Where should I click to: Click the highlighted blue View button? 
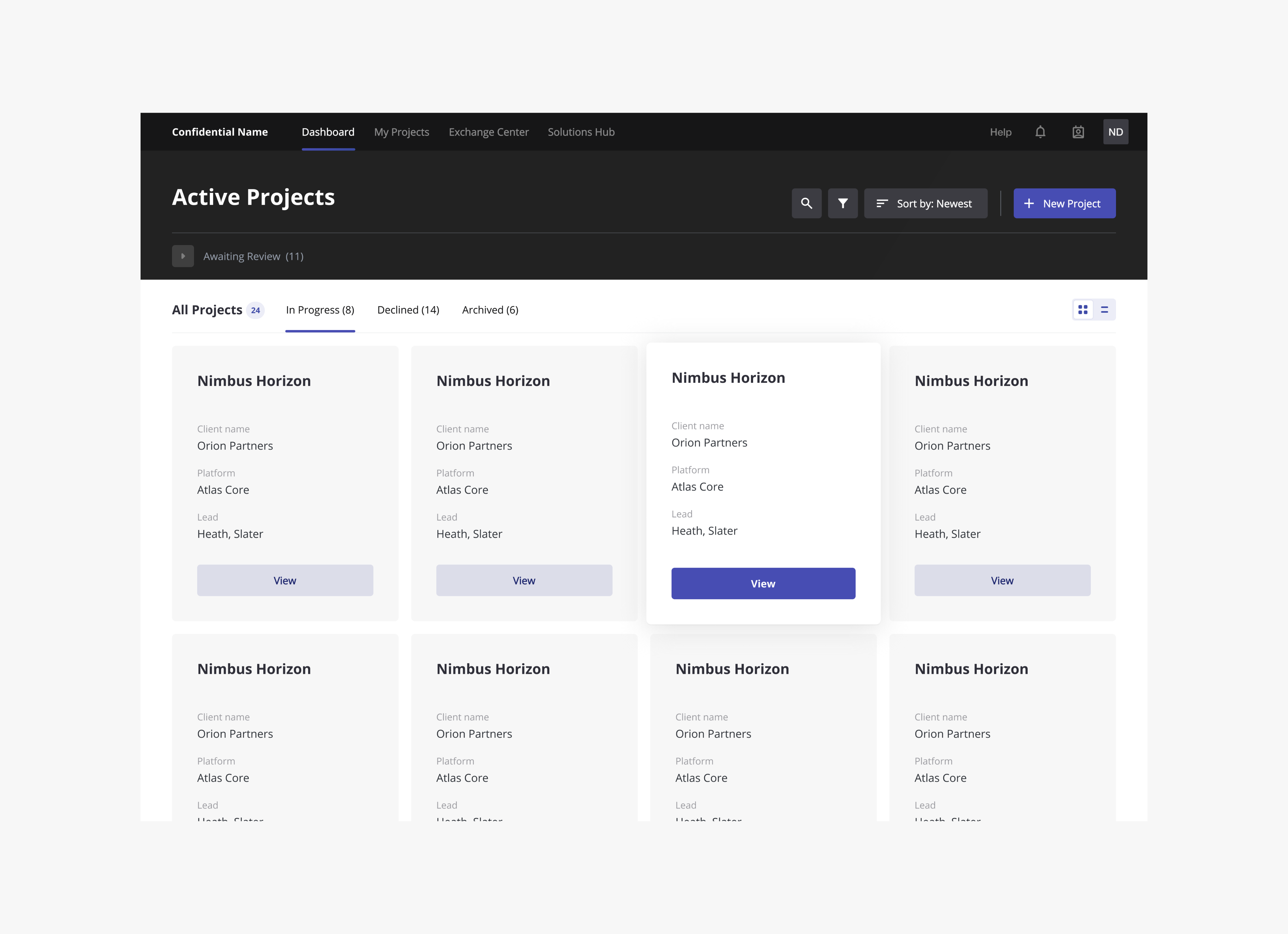pos(763,584)
